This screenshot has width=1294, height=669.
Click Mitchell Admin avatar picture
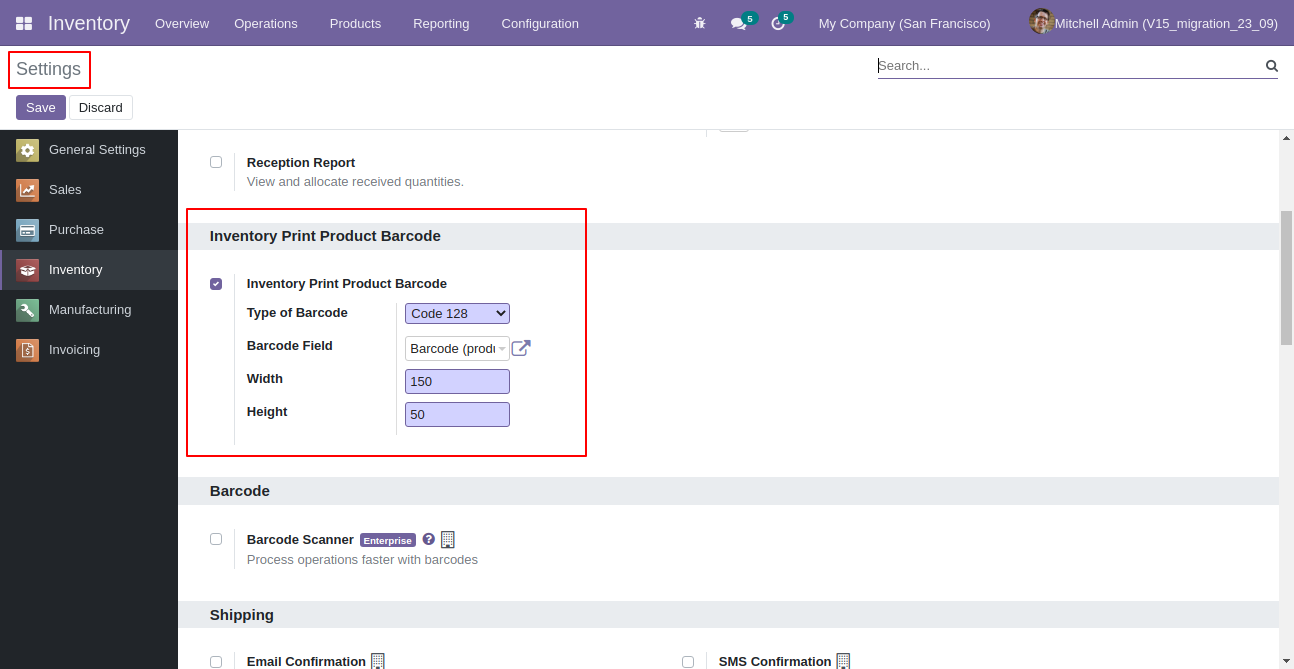coord(1041,21)
